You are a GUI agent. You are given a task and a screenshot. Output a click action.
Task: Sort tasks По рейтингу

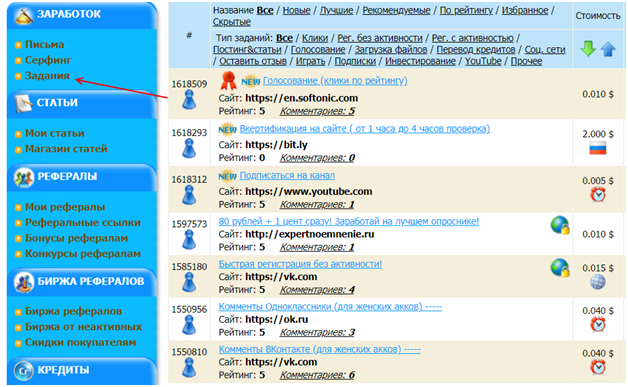click(x=466, y=10)
